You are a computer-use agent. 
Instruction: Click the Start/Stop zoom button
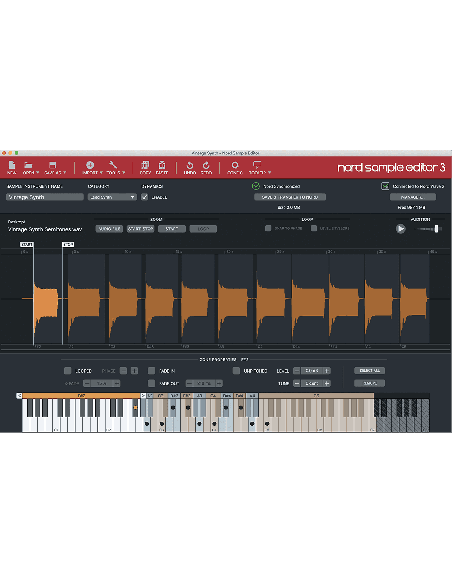(x=140, y=229)
